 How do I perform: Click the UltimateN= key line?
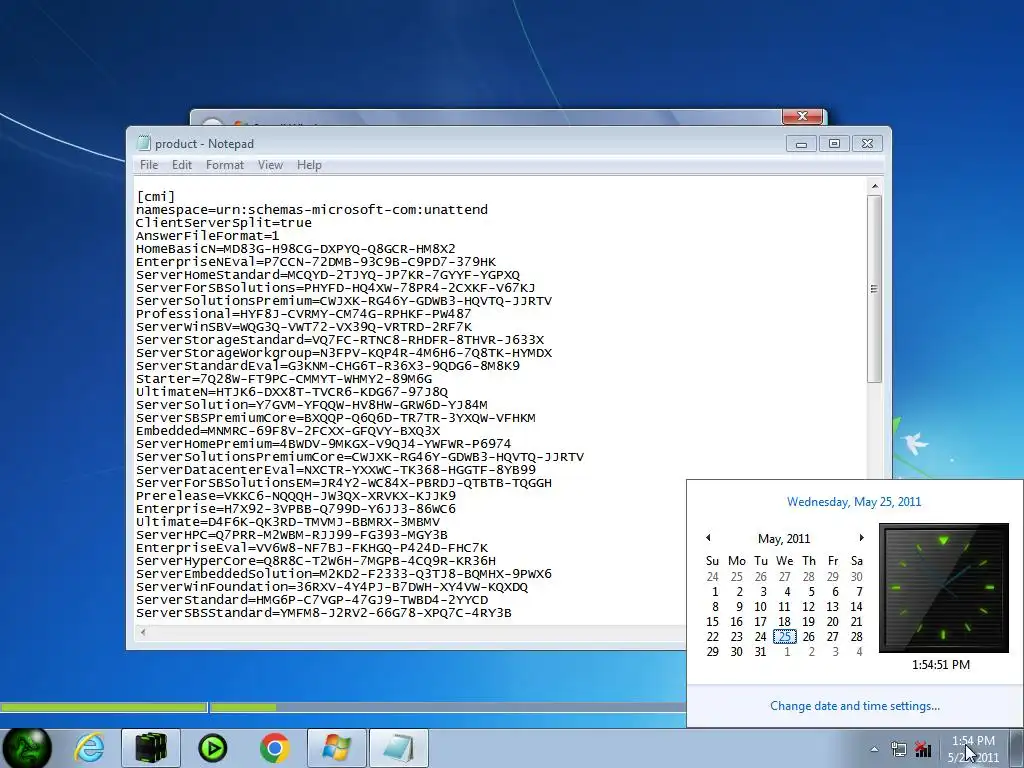point(291,392)
